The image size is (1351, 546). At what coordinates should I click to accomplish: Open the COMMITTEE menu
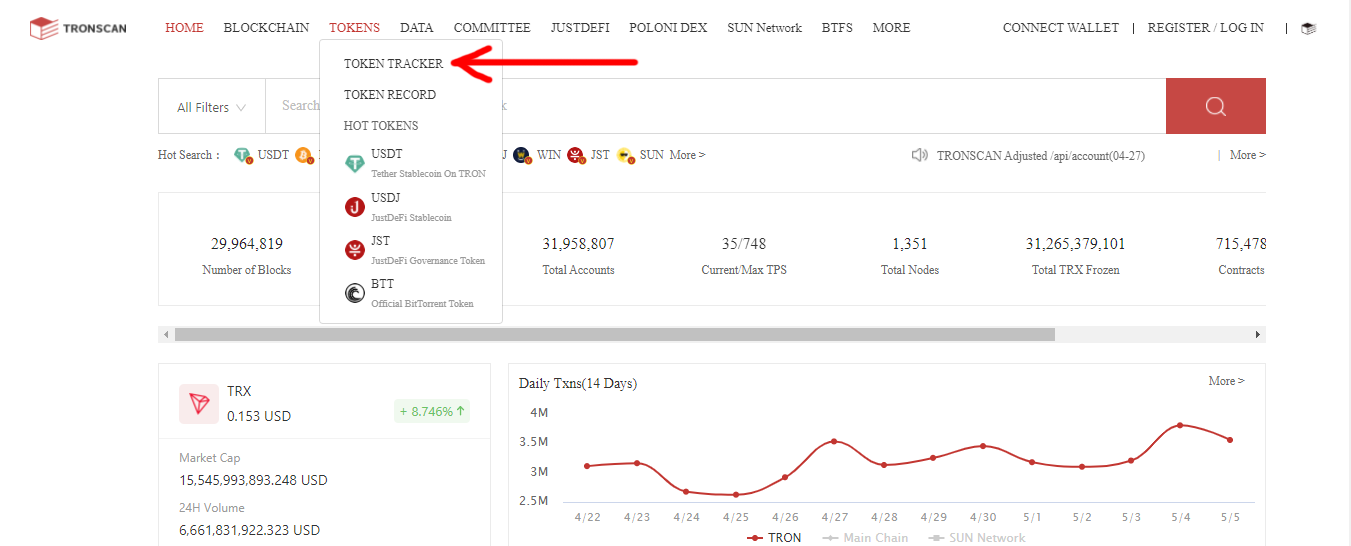click(x=492, y=28)
